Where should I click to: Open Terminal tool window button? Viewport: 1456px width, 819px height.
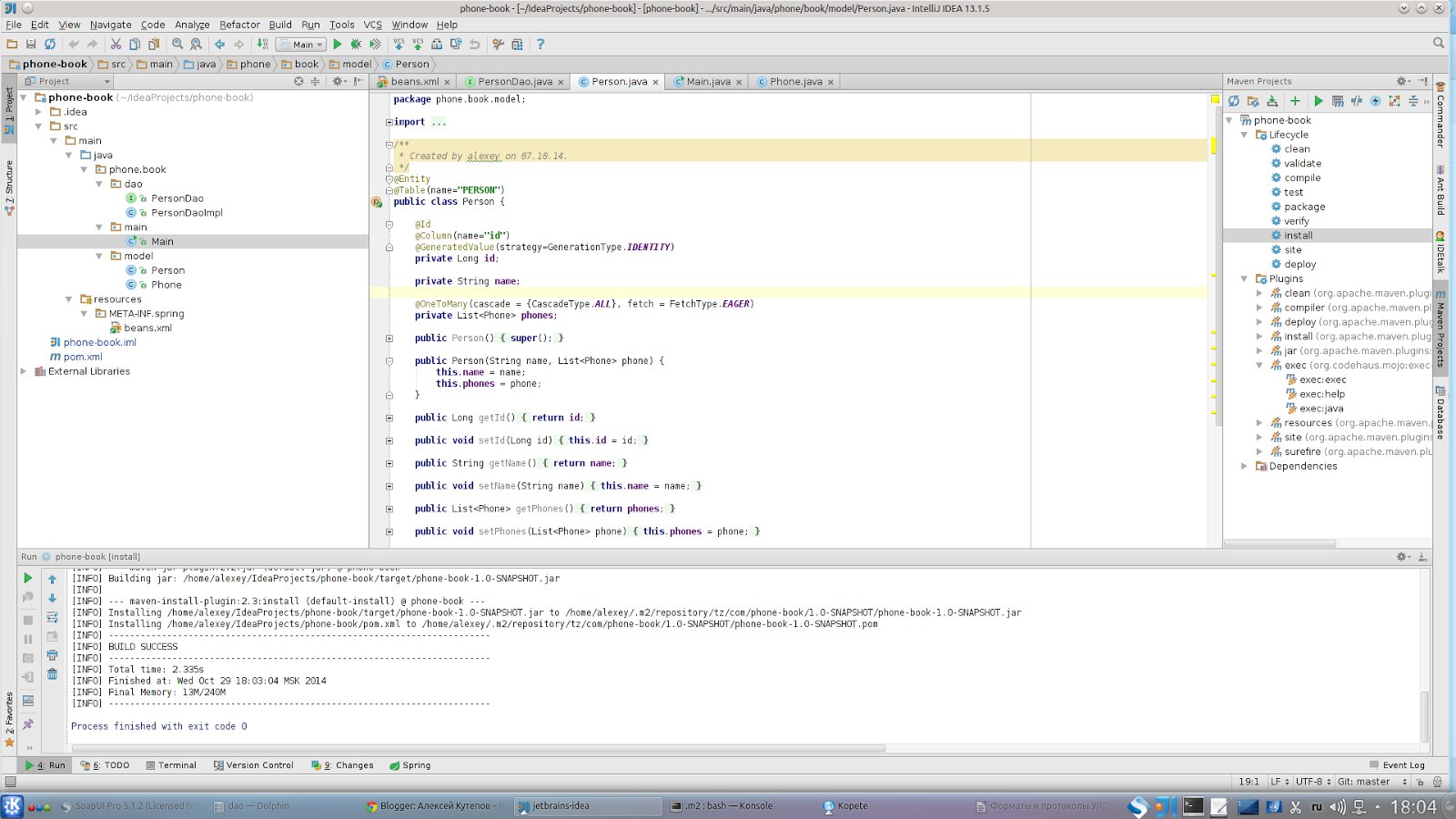click(x=171, y=765)
